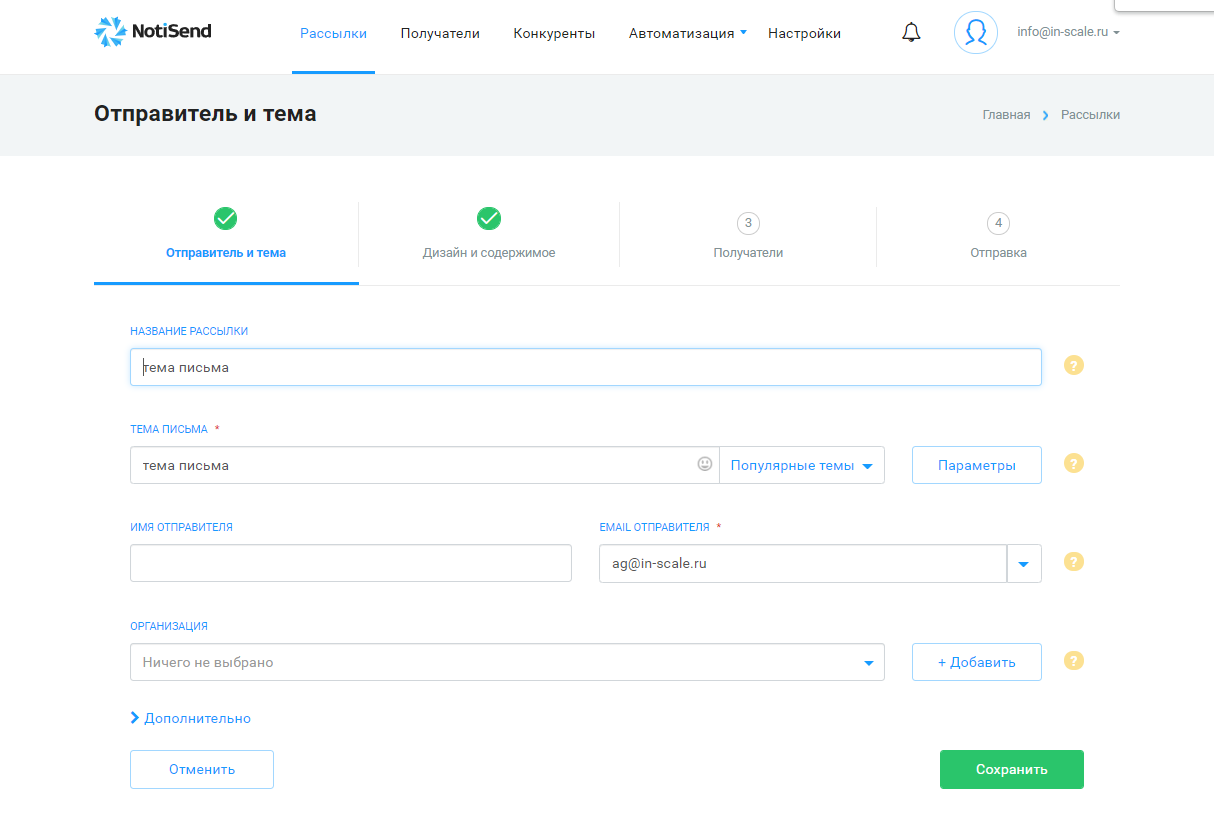The height and width of the screenshot is (836, 1214).
Task: Show help for campaign name field
Action: tap(1074, 365)
